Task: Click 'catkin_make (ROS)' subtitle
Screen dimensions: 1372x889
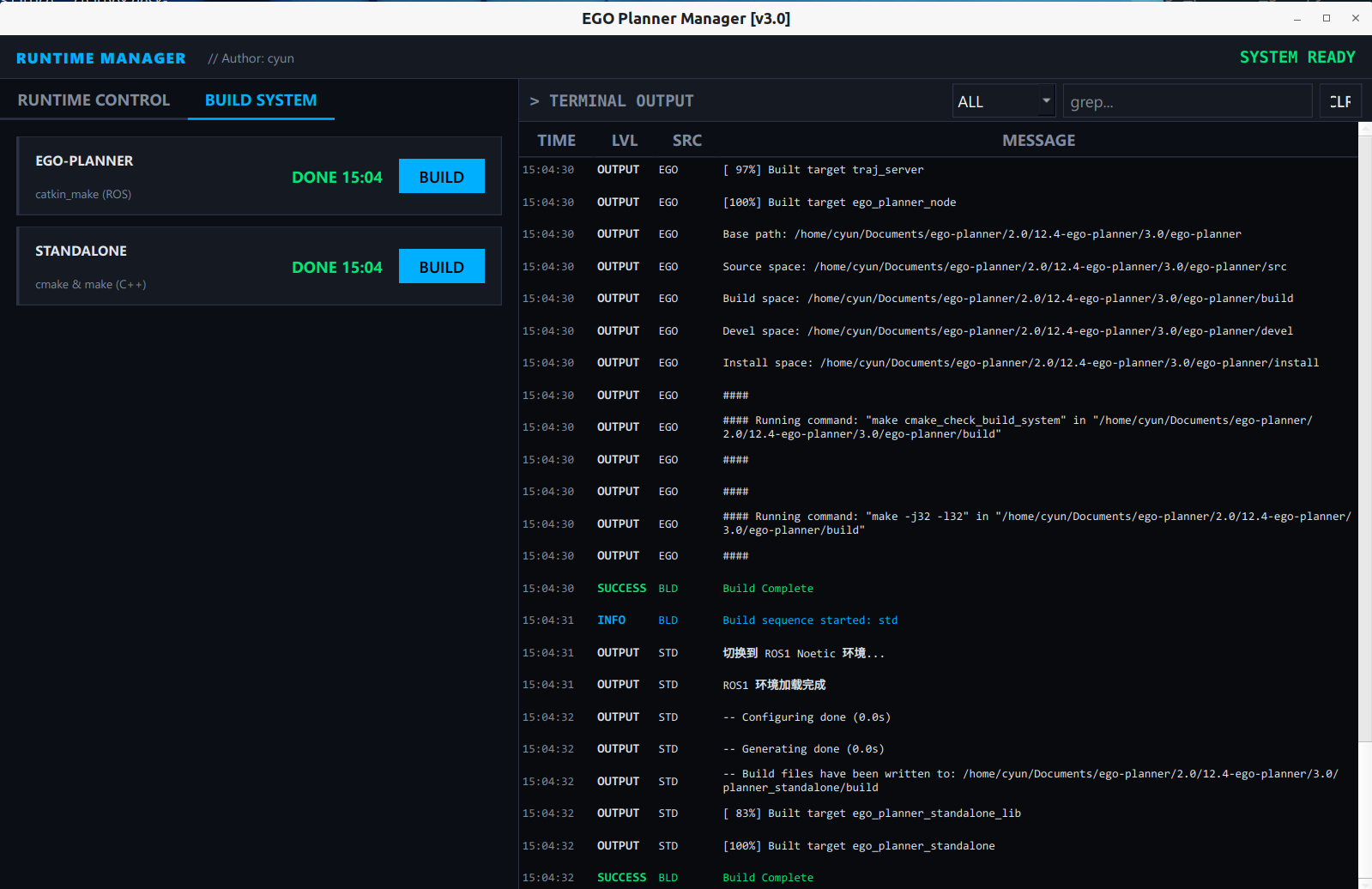Action: 83,195
